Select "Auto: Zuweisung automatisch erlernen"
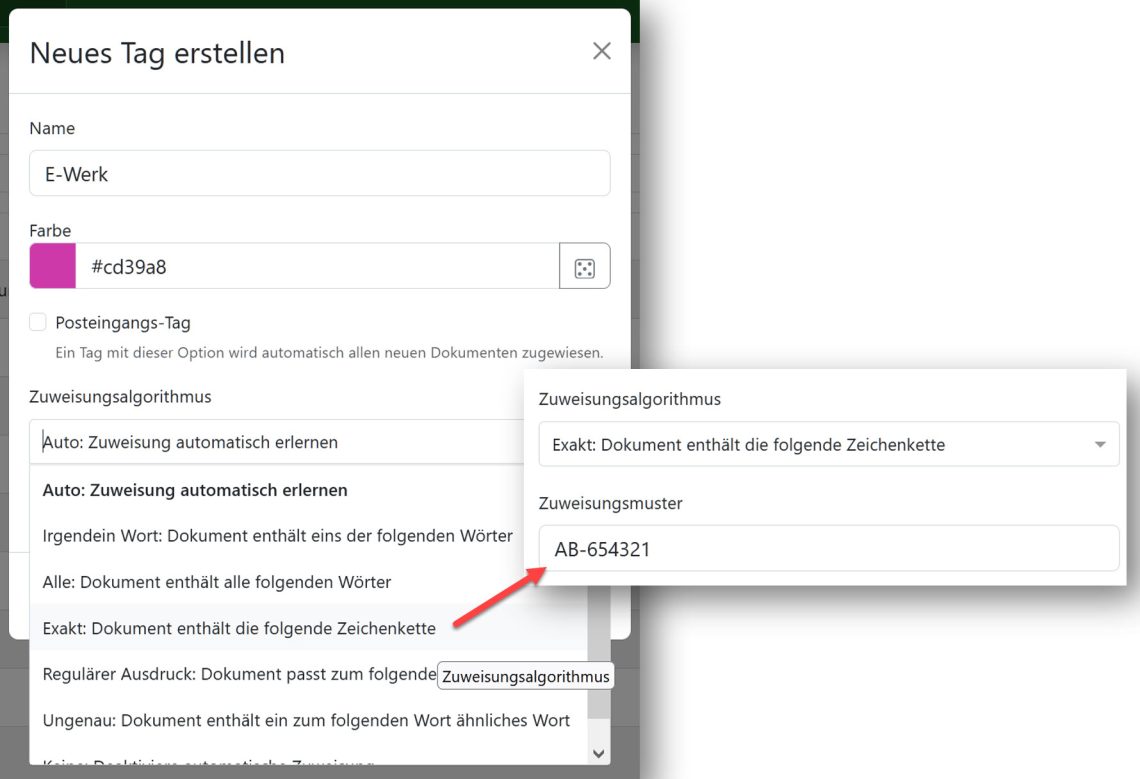The height and width of the screenshot is (779, 1140). coord(195,490)
